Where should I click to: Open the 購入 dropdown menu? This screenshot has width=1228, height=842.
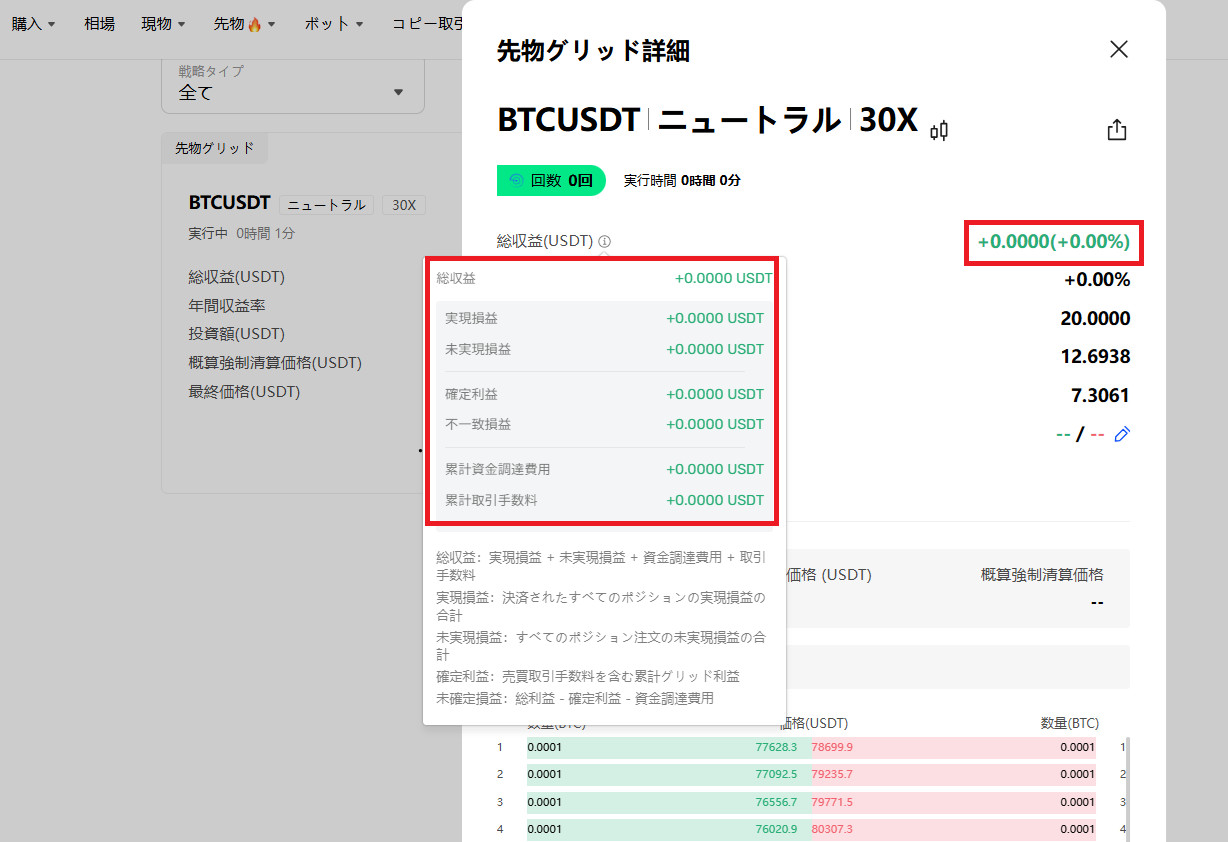[34, 23]
